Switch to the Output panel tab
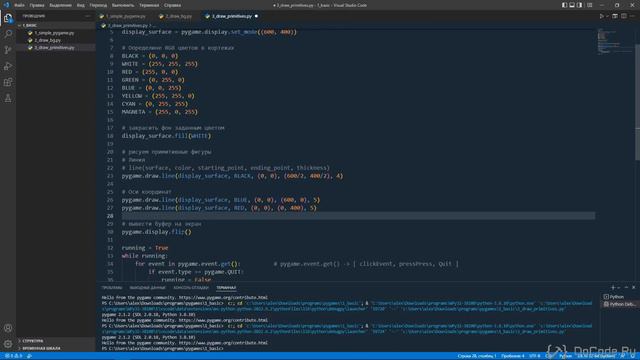Image resolution: width=640 pixels, height=360 pixels. (x=147, y=288)
